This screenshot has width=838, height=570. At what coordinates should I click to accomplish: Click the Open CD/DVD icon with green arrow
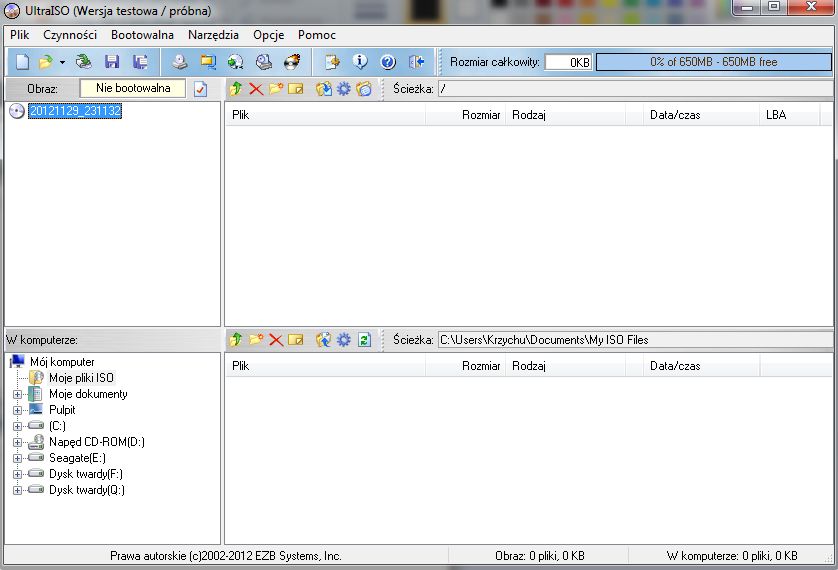click(x=83, y=62)
